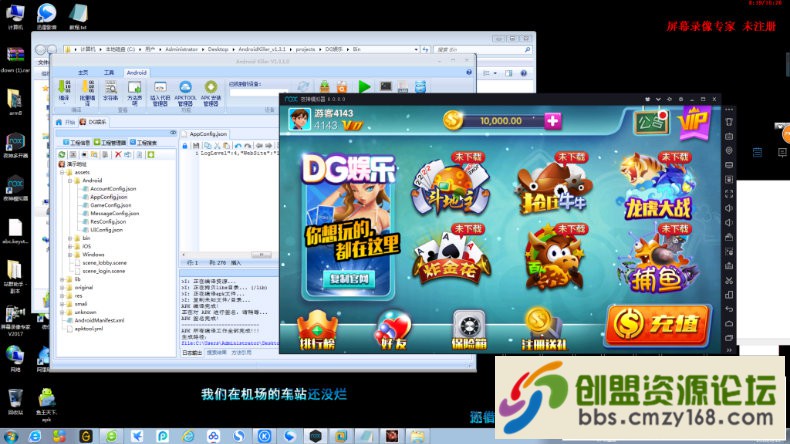Viewport: 790px width, 444px height.
Task: Click the 编译 compile ribbon icon
Action: tap(64, 91)
